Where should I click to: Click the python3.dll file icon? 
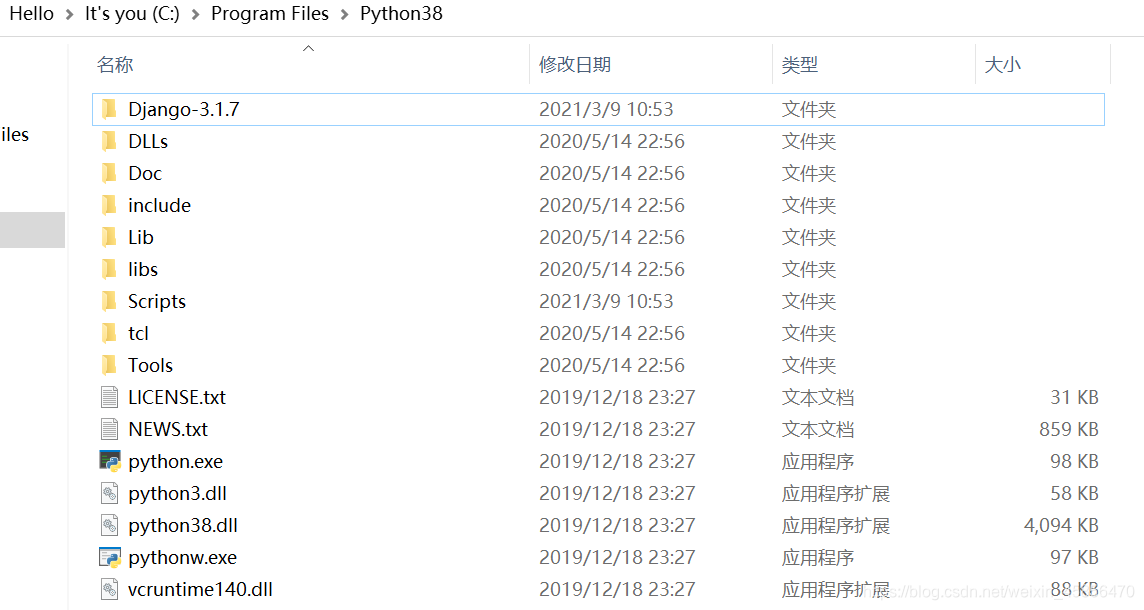[109, 493]
